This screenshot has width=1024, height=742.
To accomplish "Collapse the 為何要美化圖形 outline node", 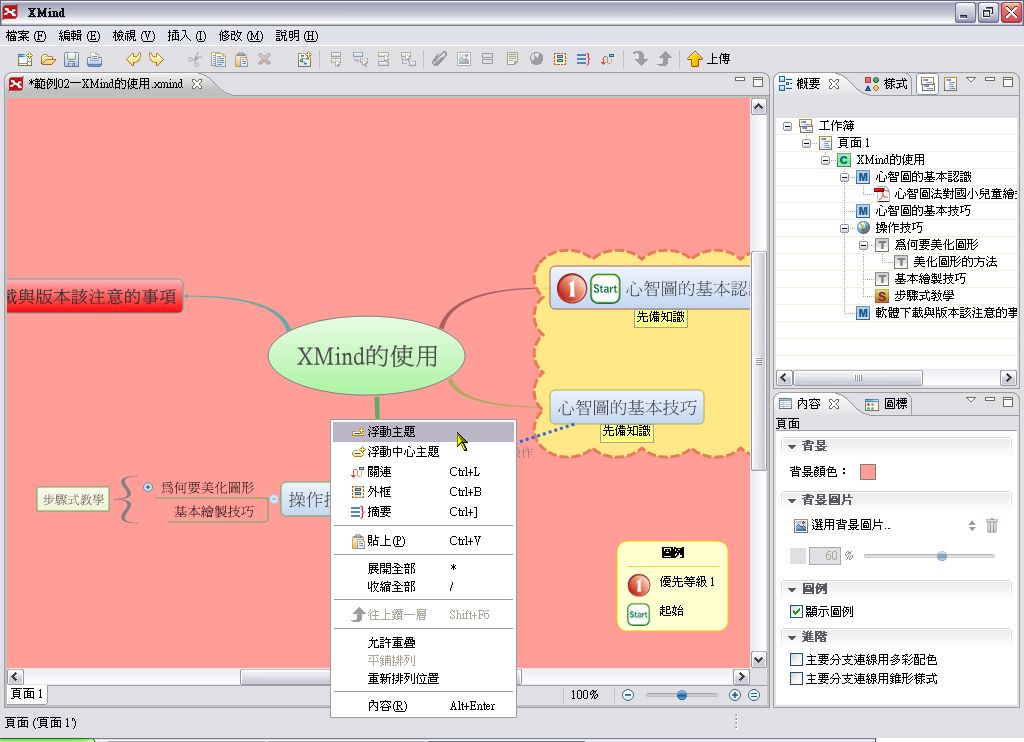I will [863, 245].
